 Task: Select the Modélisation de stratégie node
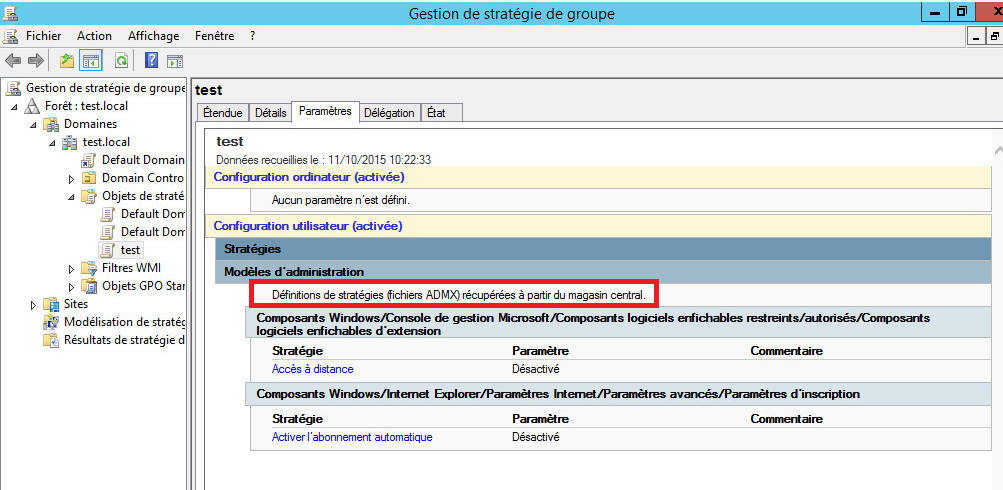(123, 322)
